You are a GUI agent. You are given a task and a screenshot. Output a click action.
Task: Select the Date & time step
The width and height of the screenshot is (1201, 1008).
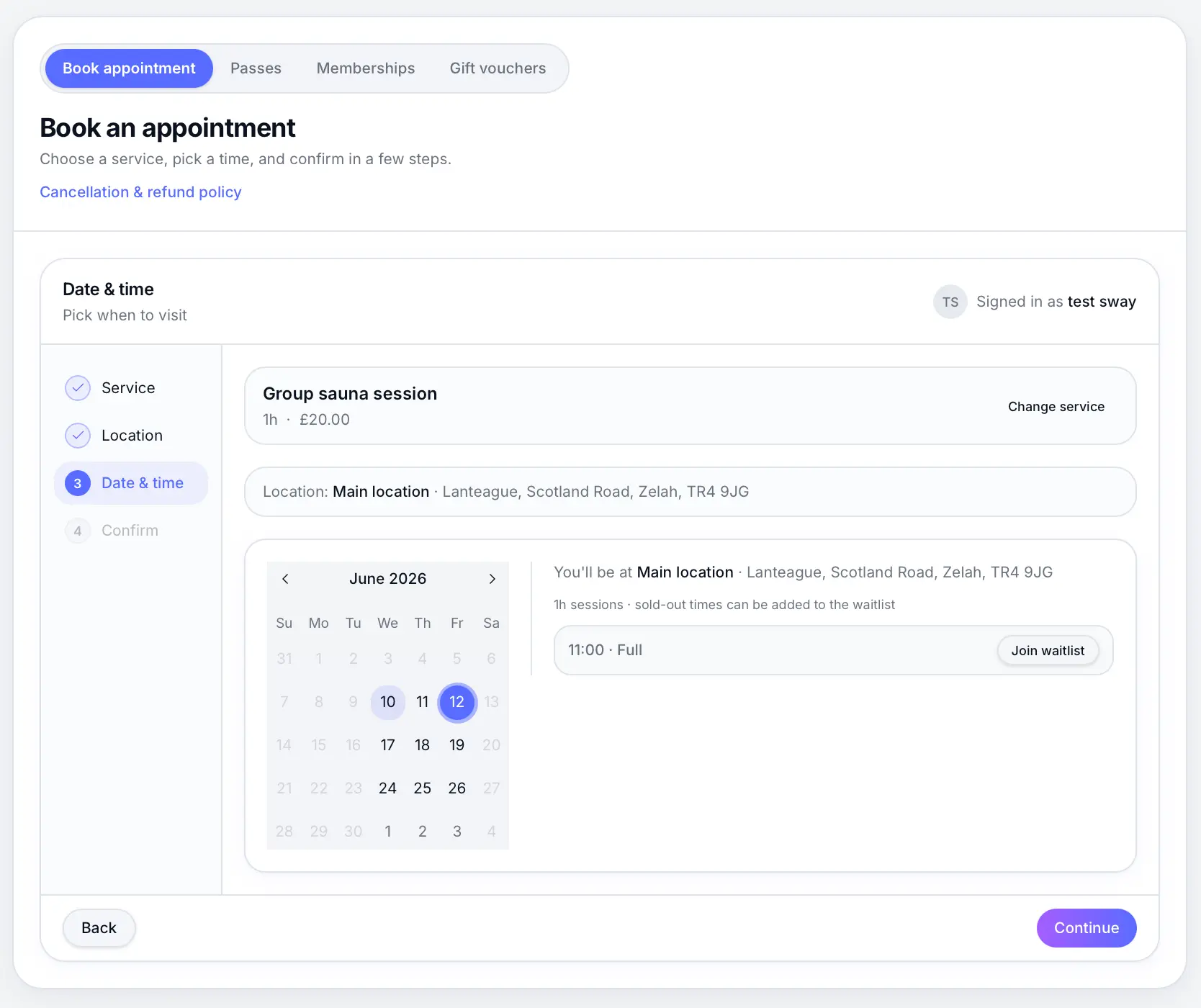[131, 483]
